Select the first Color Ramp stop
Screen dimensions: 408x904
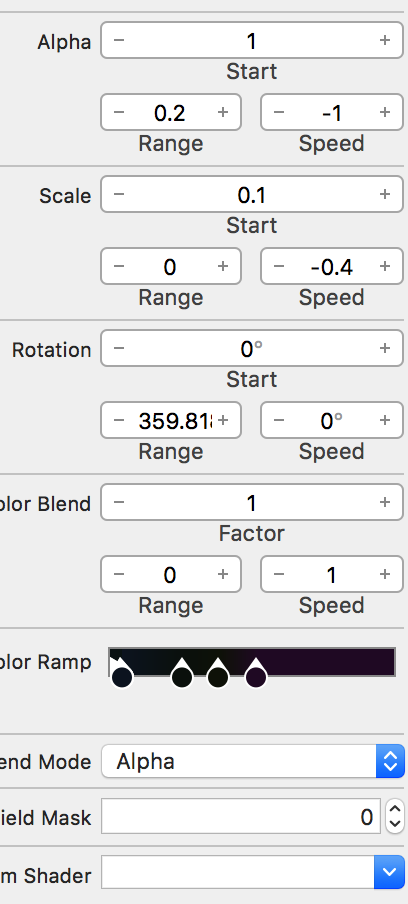point(122,675)
